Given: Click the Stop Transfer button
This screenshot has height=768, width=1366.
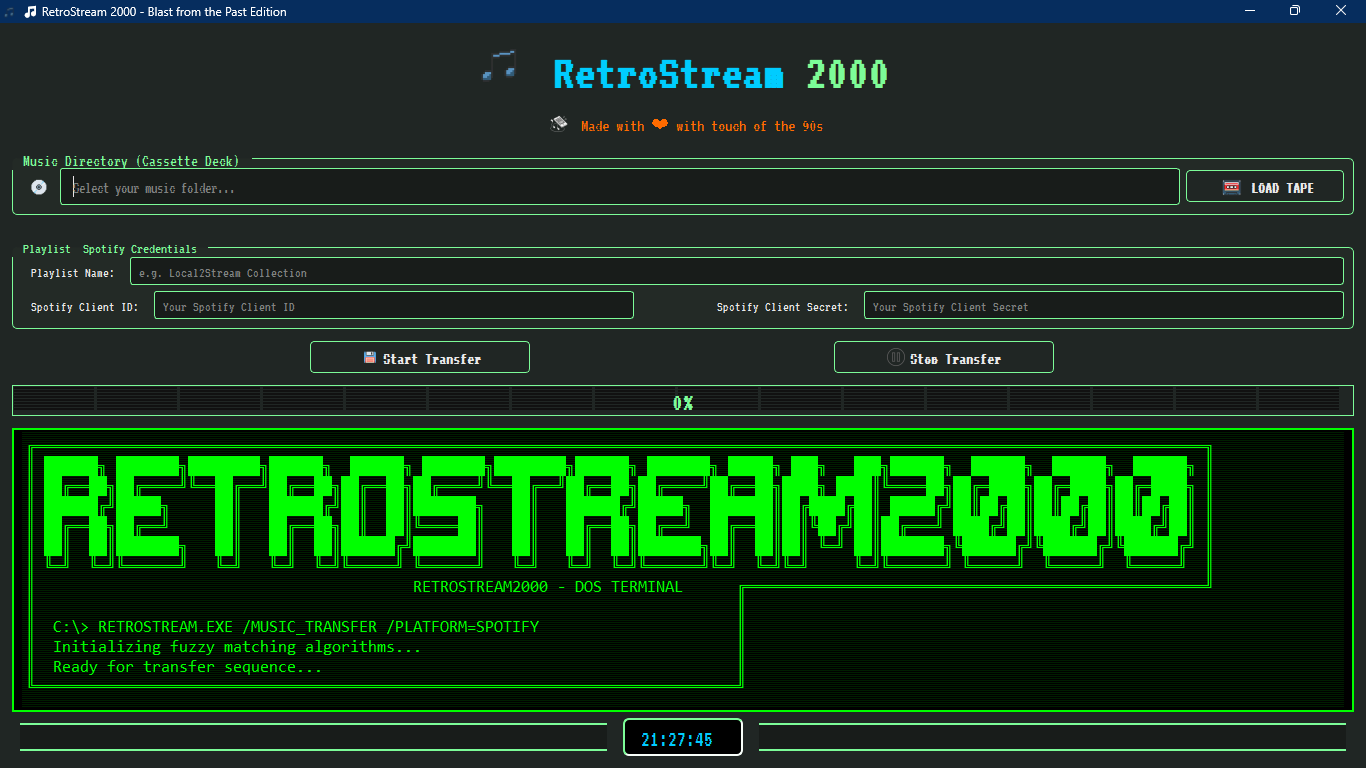Looking at the screenshot, I should (944, 358).
